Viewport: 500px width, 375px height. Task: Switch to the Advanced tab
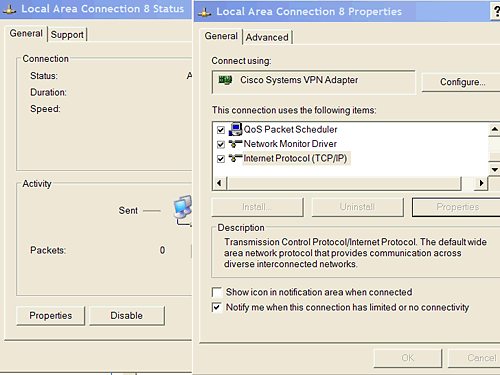click(267, 37)
